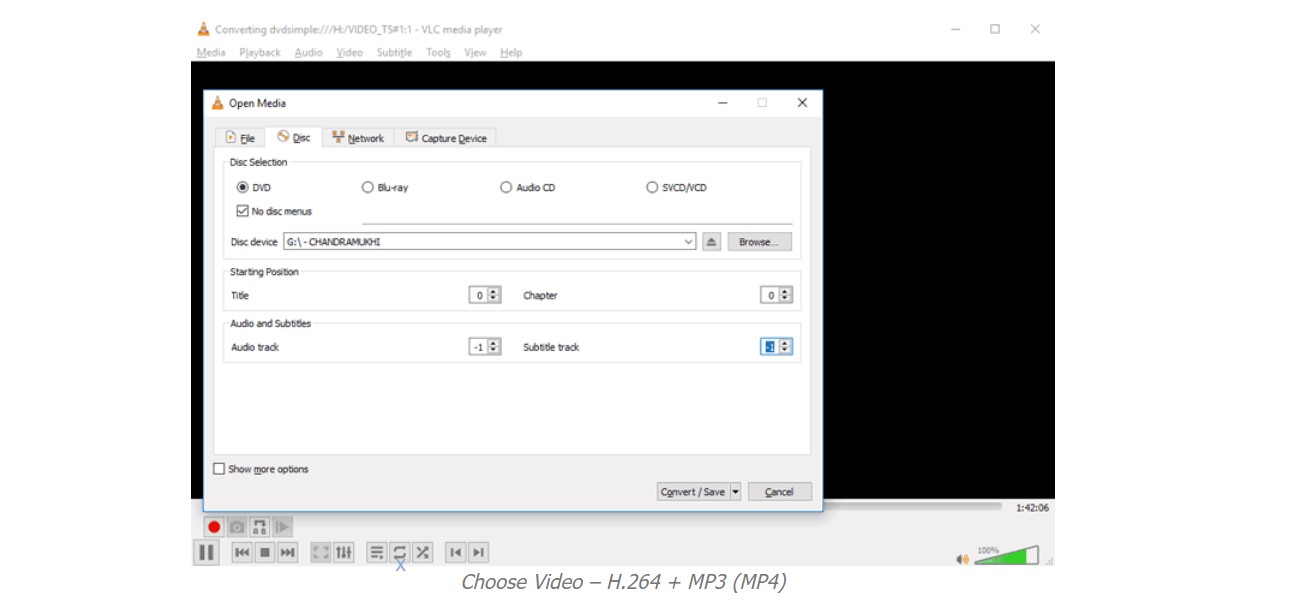Switch to the File tab

point(240,138)
